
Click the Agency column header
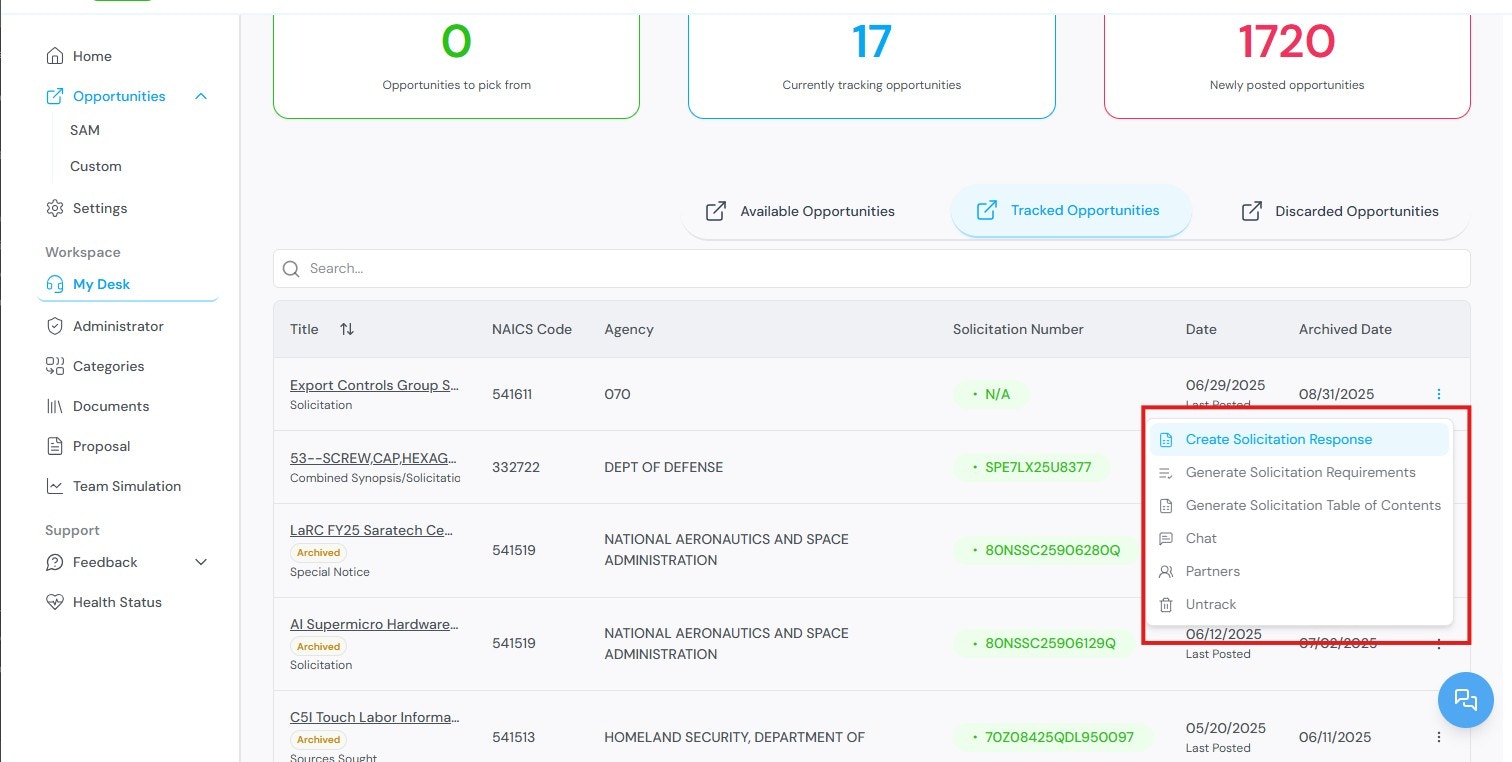[x=629, y=329]
